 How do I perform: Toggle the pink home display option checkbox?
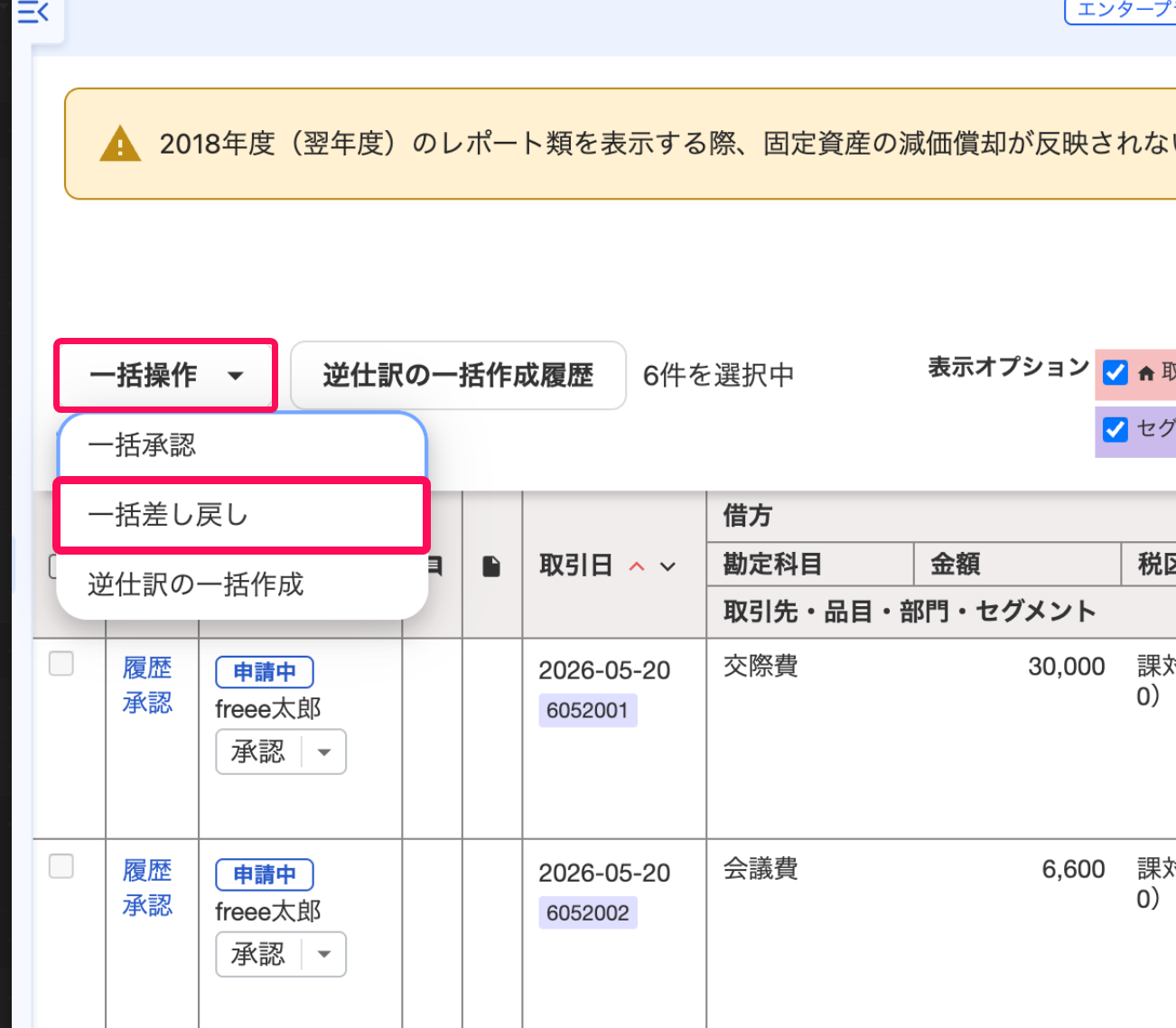pyautogui.click(x=1115, y=372)
